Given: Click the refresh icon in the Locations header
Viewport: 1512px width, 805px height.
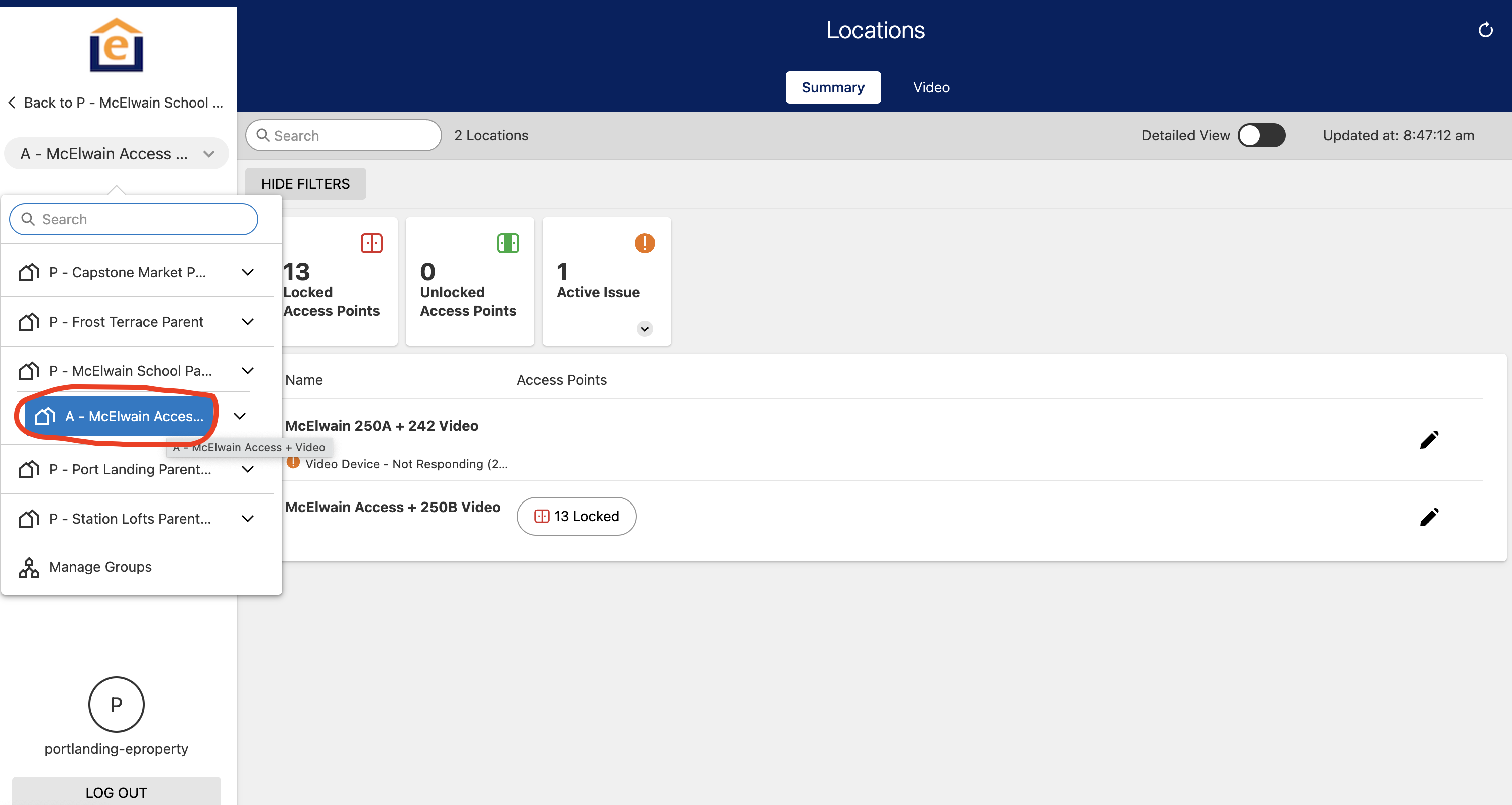Looking at the screenshot, I should click(1485, 30).
